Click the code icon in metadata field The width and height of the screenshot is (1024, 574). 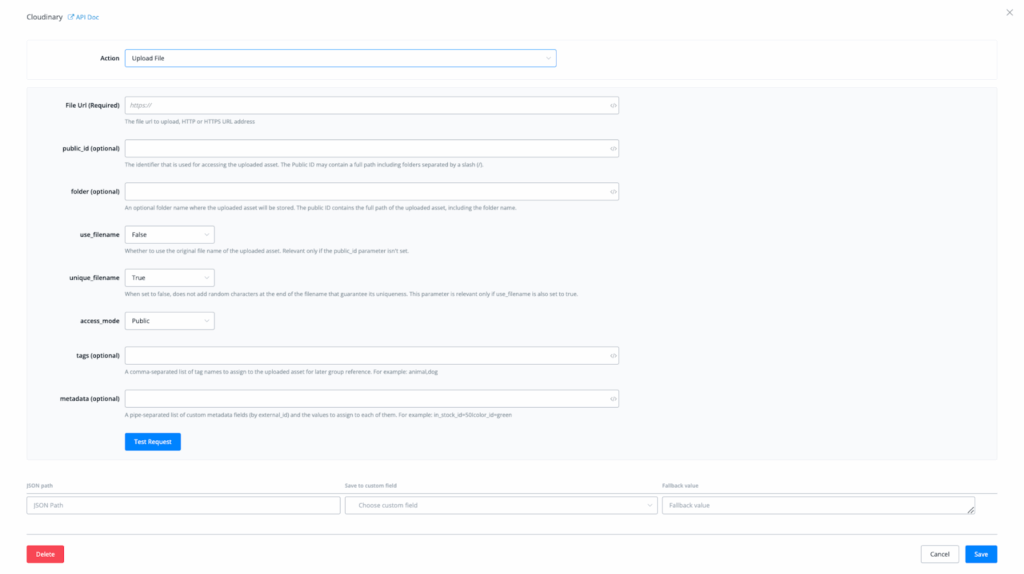(x=613, y=398)
